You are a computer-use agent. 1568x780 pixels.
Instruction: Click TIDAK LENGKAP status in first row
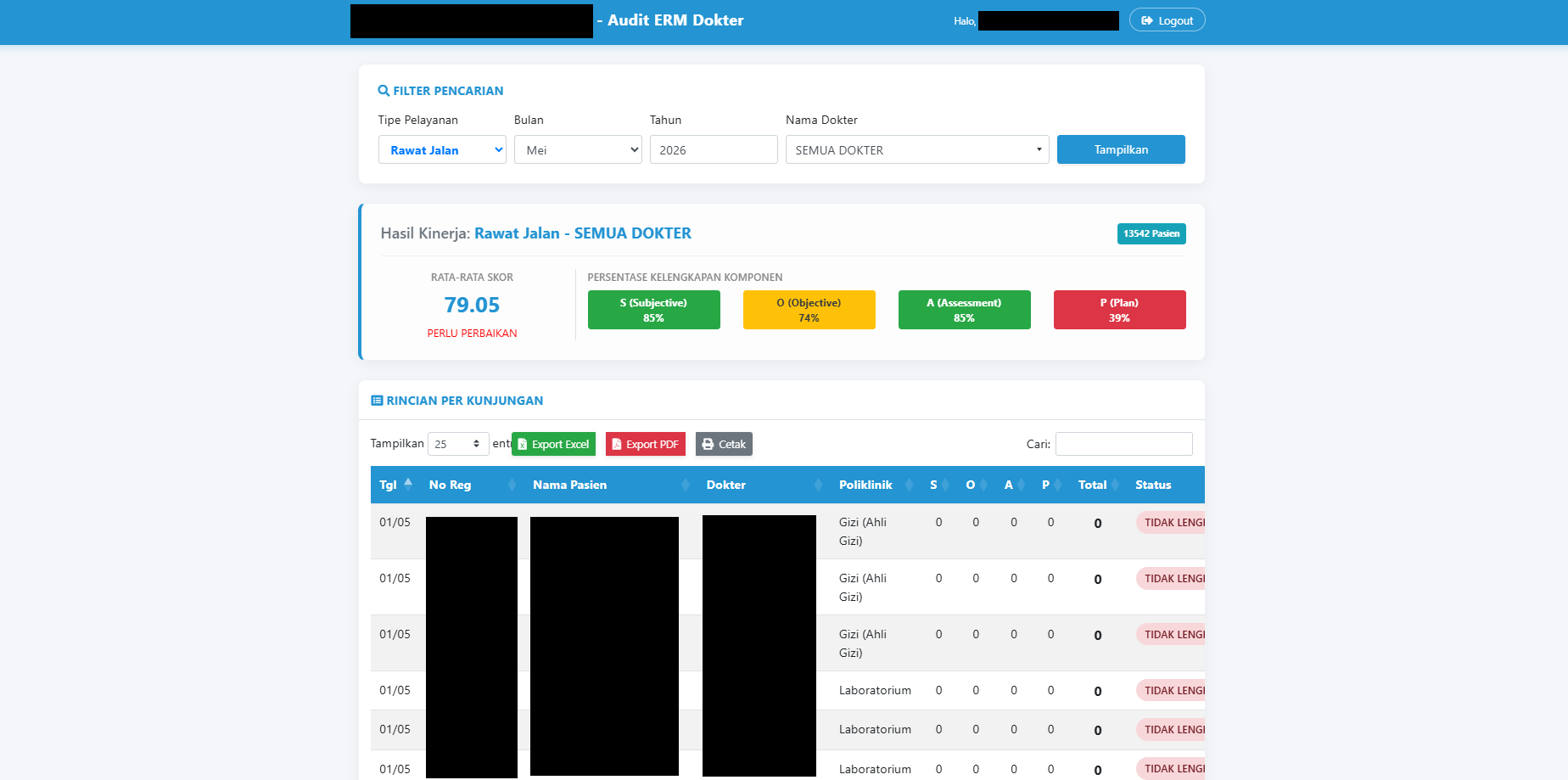pyautogui.click(x=1171, y=523)
